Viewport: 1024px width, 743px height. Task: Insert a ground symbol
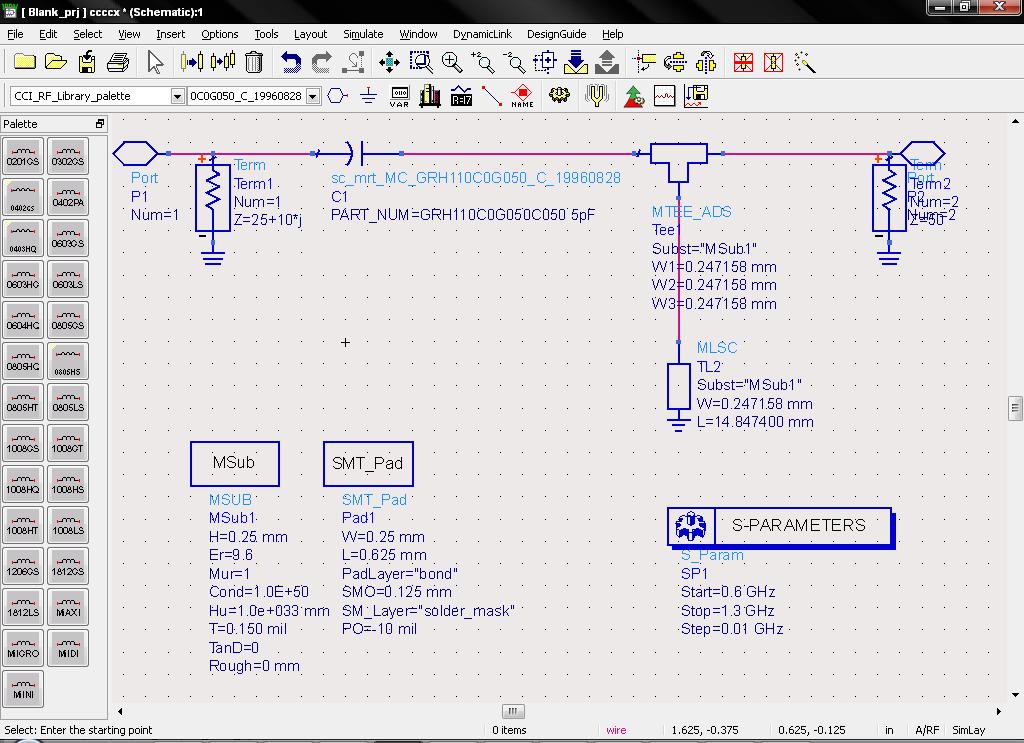point(368,96)
